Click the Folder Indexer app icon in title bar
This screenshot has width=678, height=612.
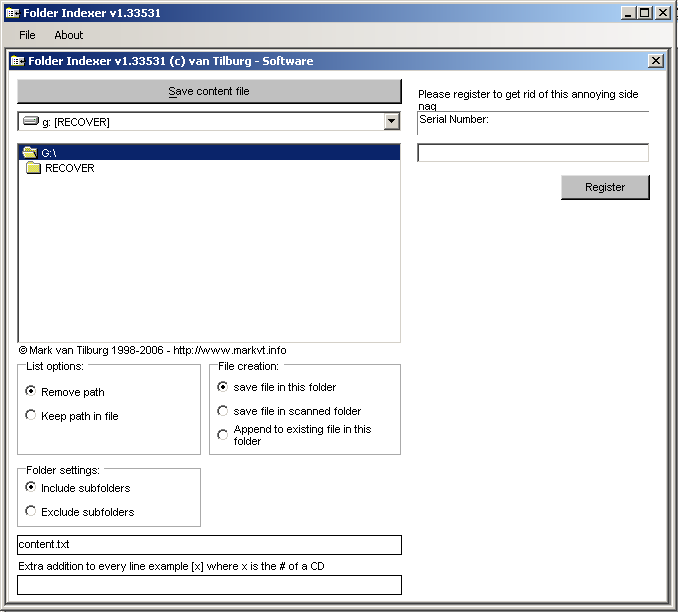coord(13,13)
